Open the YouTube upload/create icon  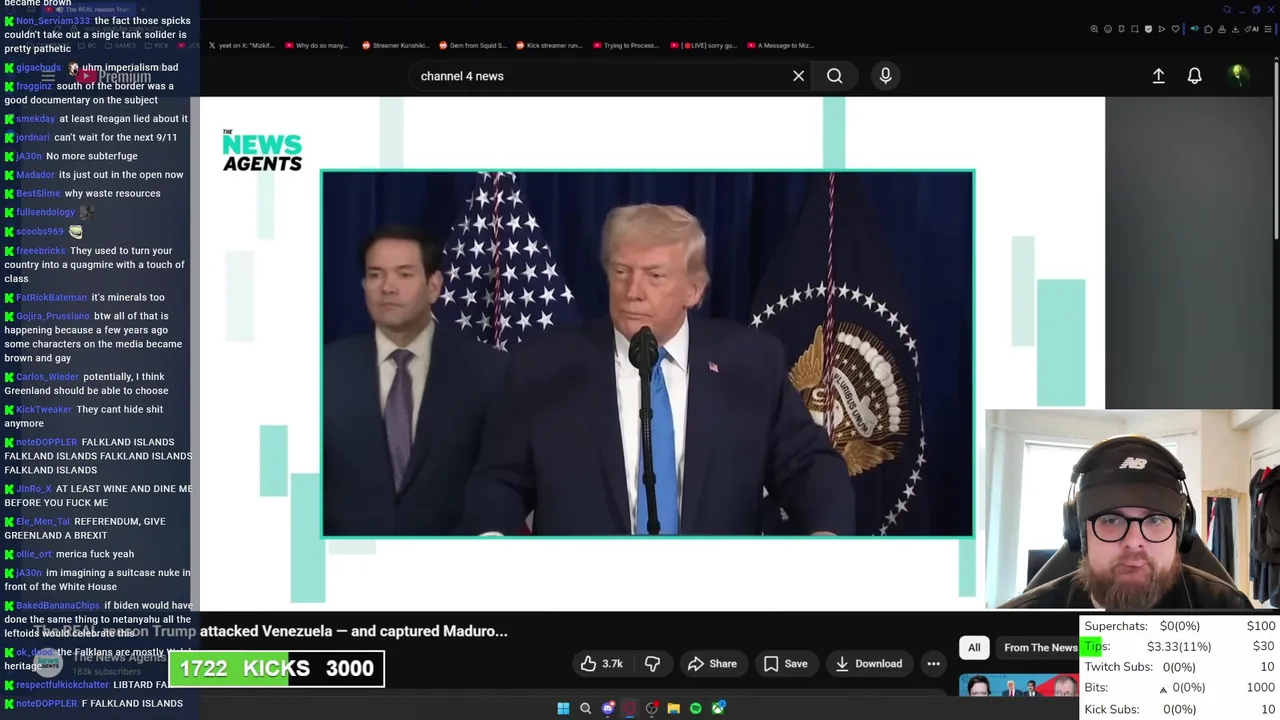click(x=1158, y=76)
